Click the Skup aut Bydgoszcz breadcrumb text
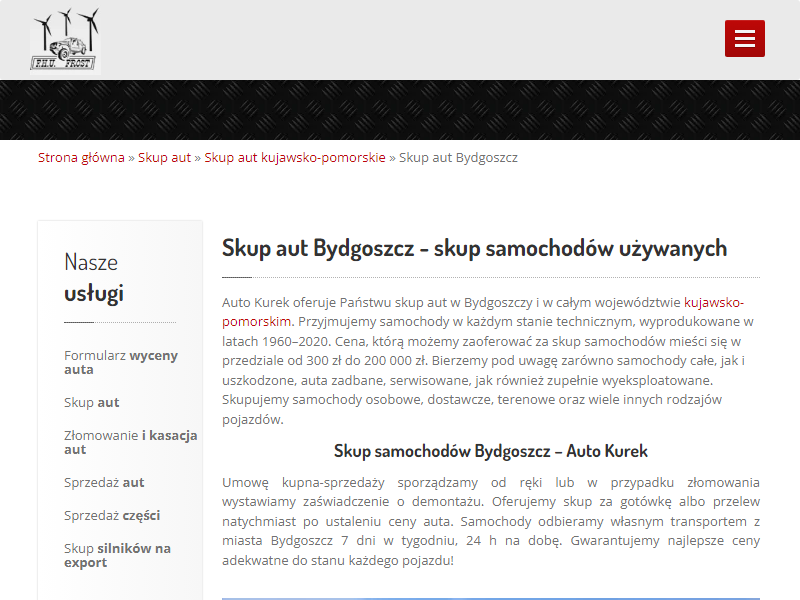Viewport: 800px width, 600px height. [x=458, y=158]
